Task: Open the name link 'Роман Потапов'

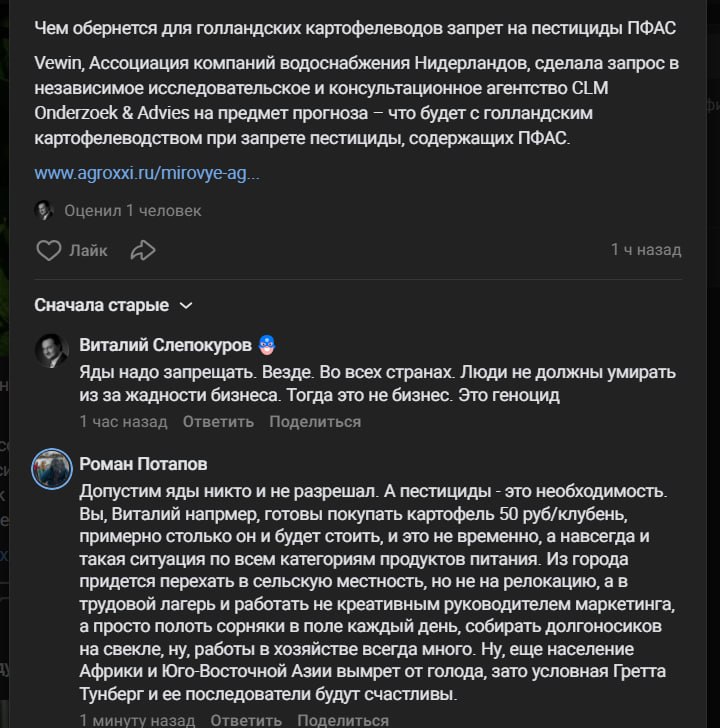Action: click(143, 464)
